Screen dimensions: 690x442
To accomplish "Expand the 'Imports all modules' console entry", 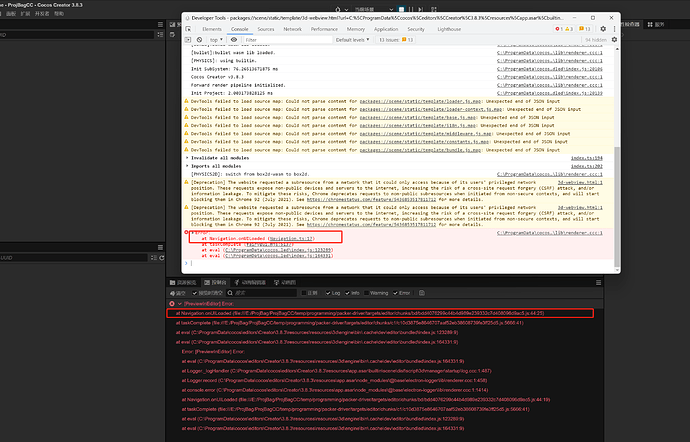I will coord(187,166).
